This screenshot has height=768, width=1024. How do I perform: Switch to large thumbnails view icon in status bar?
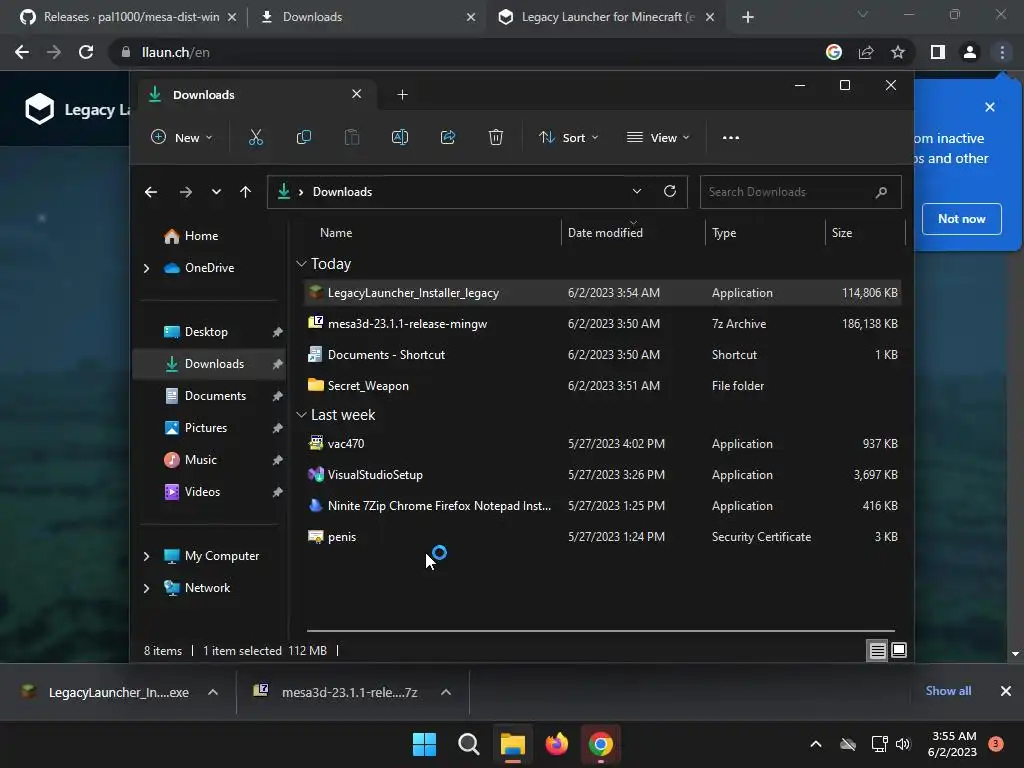[x=899, y=650]
